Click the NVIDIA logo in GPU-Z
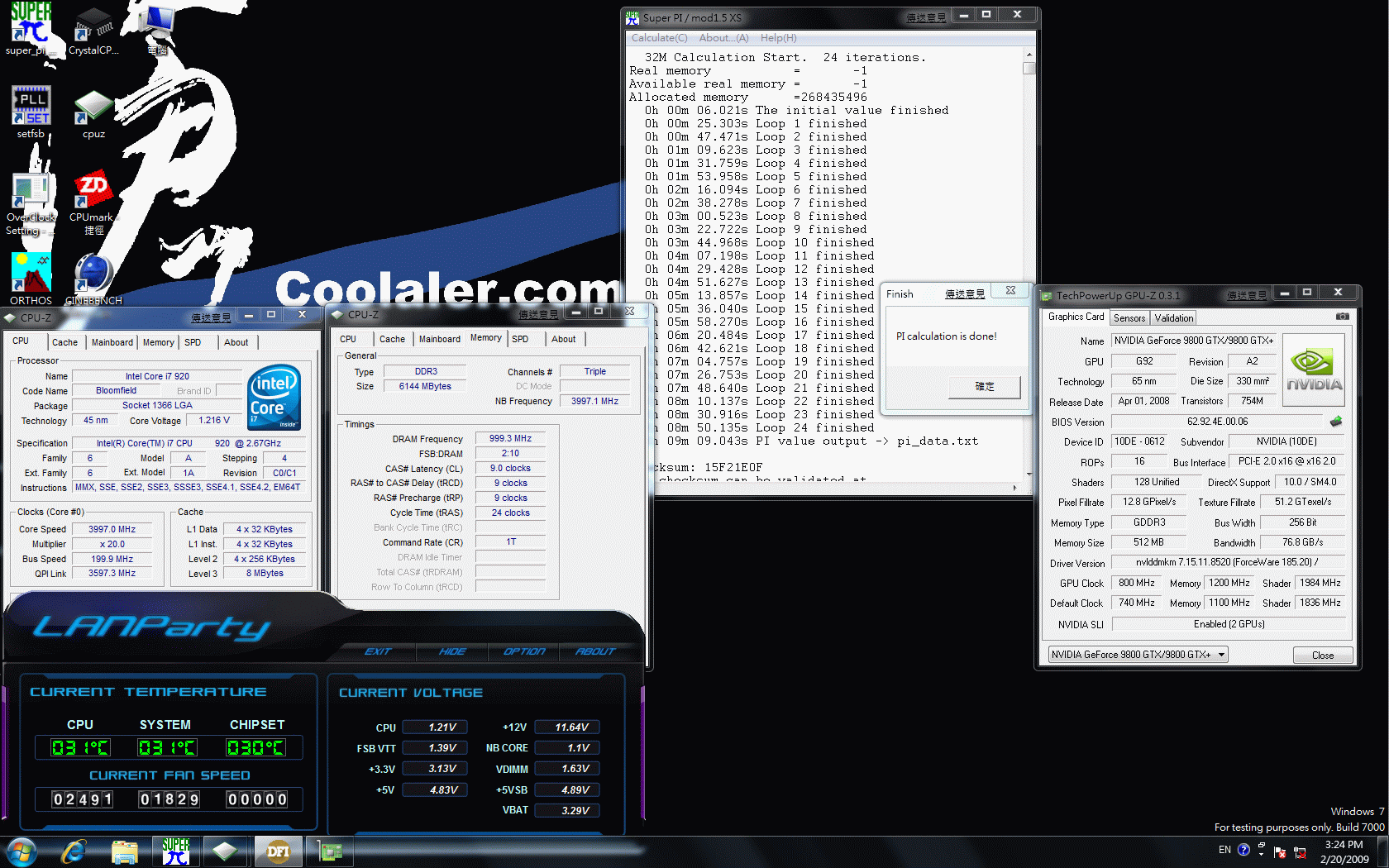Screen dimensions: 1389x868 [1314, 370]
